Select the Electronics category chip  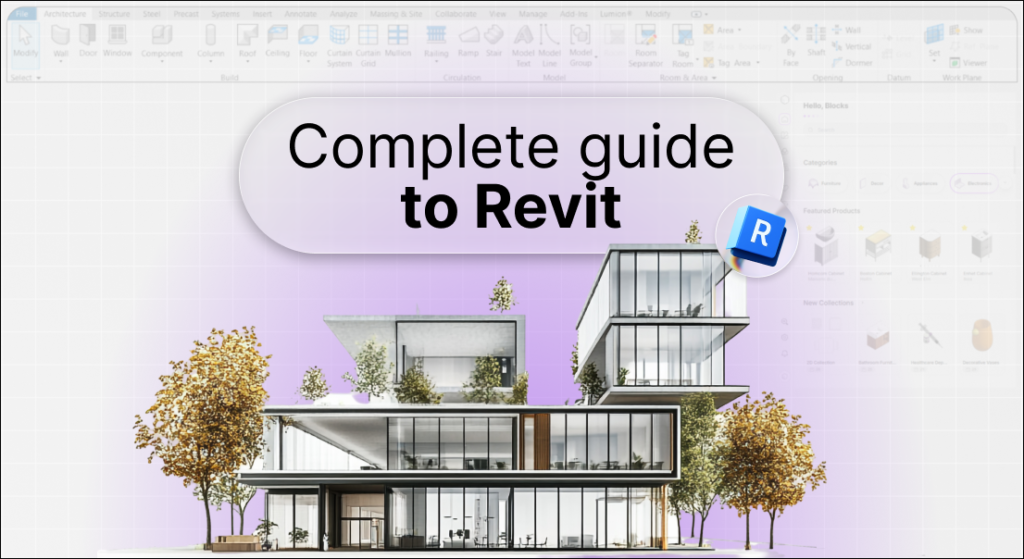pos(974,184)
